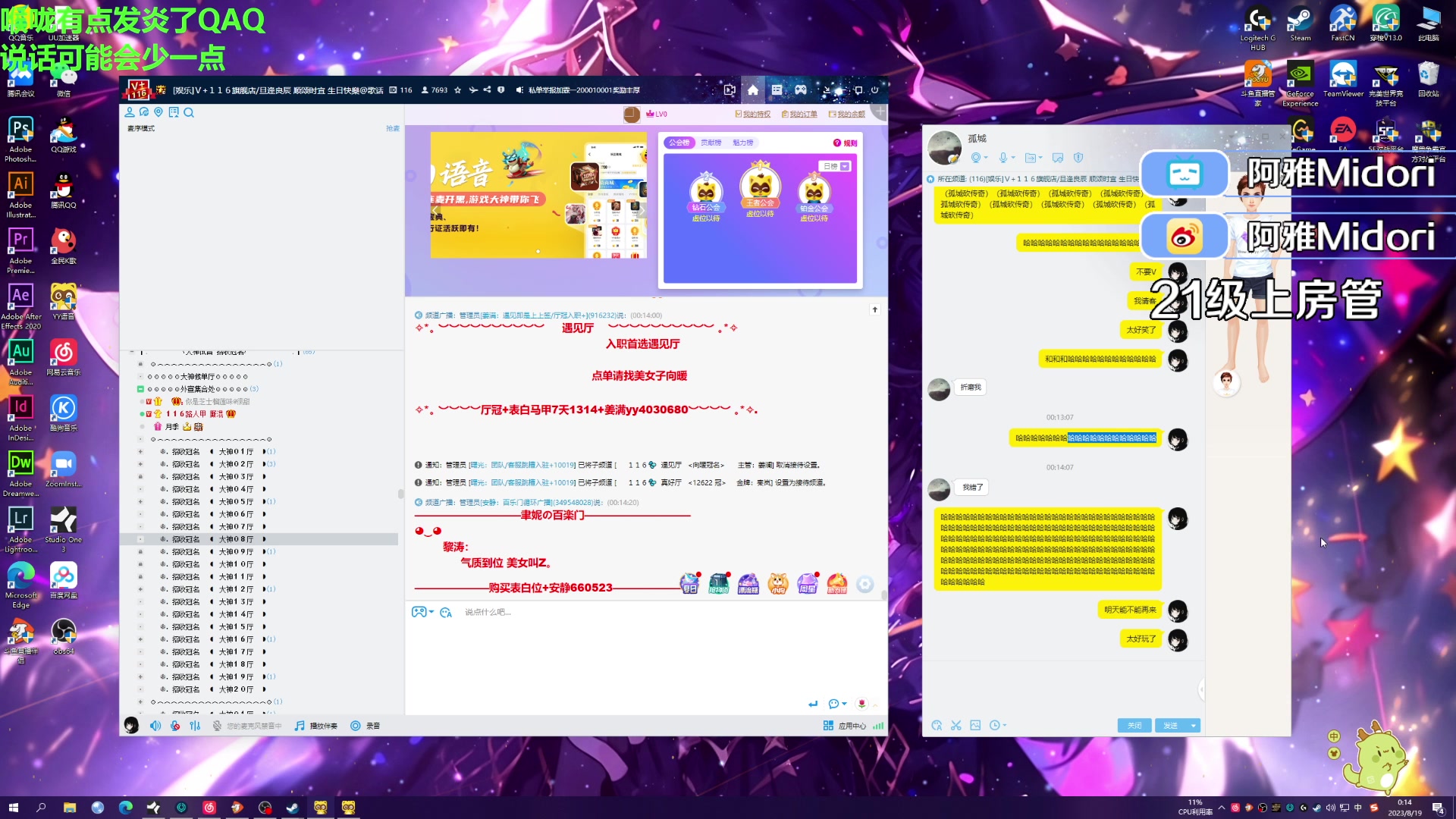The height and width of the screenshot is (819, 1456).
Task: Switch to the 魅力榜 tab
Action: pos(742,143)
